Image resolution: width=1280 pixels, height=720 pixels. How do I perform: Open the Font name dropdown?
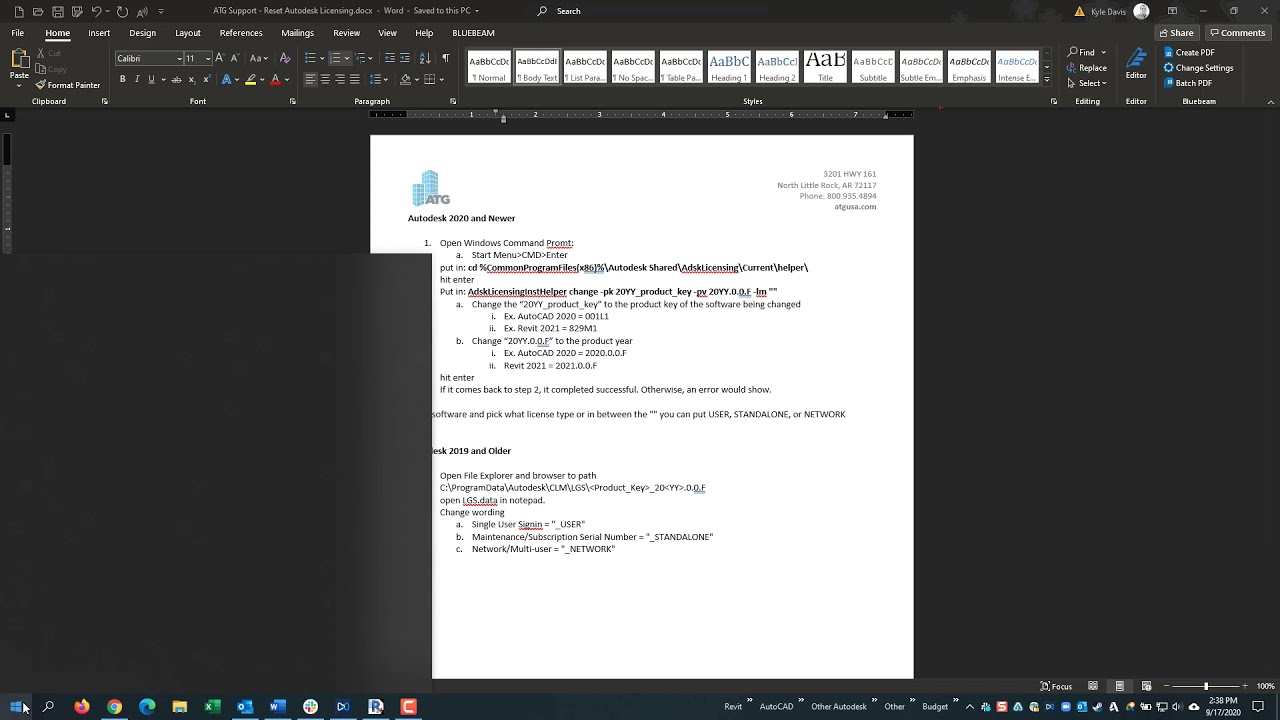[x=178, y=58]
